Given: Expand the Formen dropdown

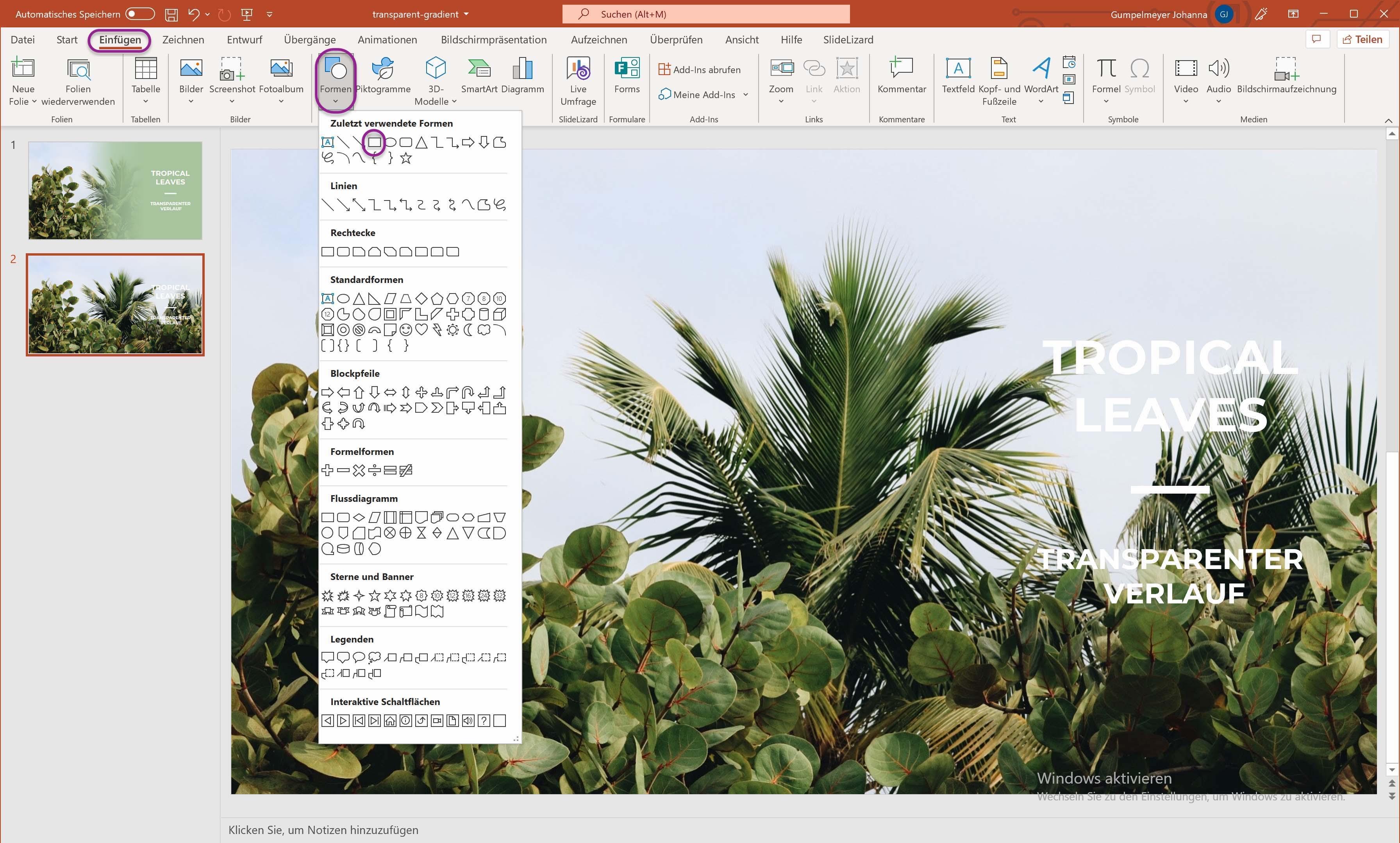Looking at the screenshot, I should (x=336, y=101).
